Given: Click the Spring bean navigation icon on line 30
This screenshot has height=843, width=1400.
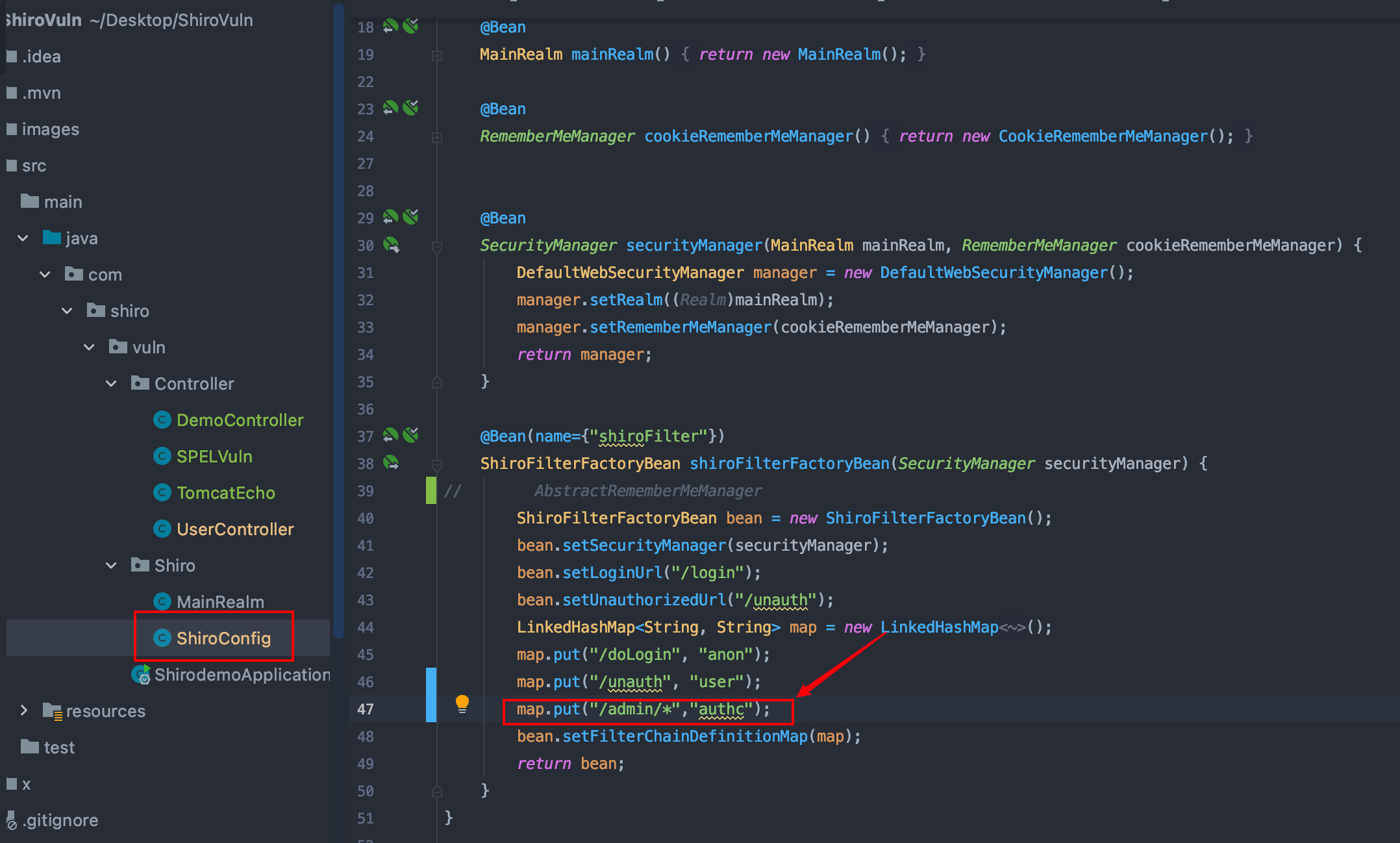Looking at the screenshot, I should tap(391, 245).
